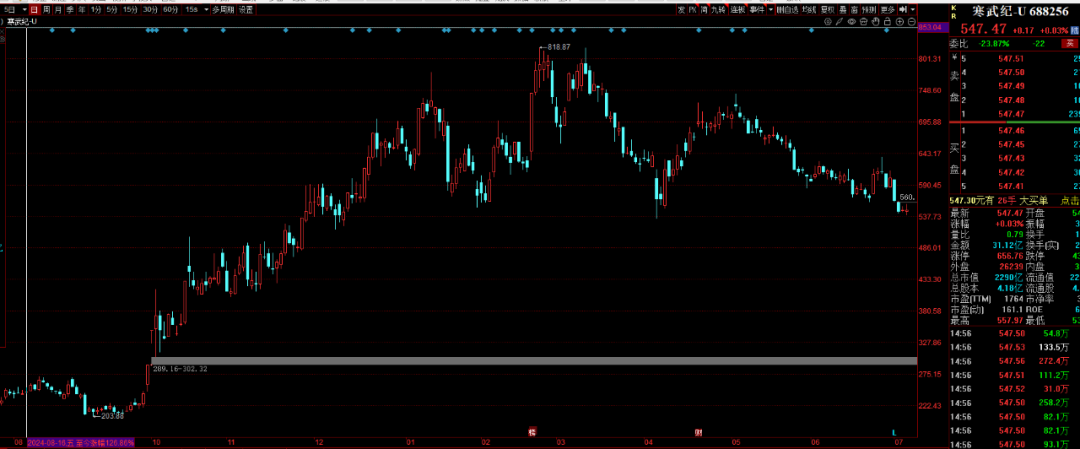Switch chart to 年 yearly period

[x=81, y=10]
